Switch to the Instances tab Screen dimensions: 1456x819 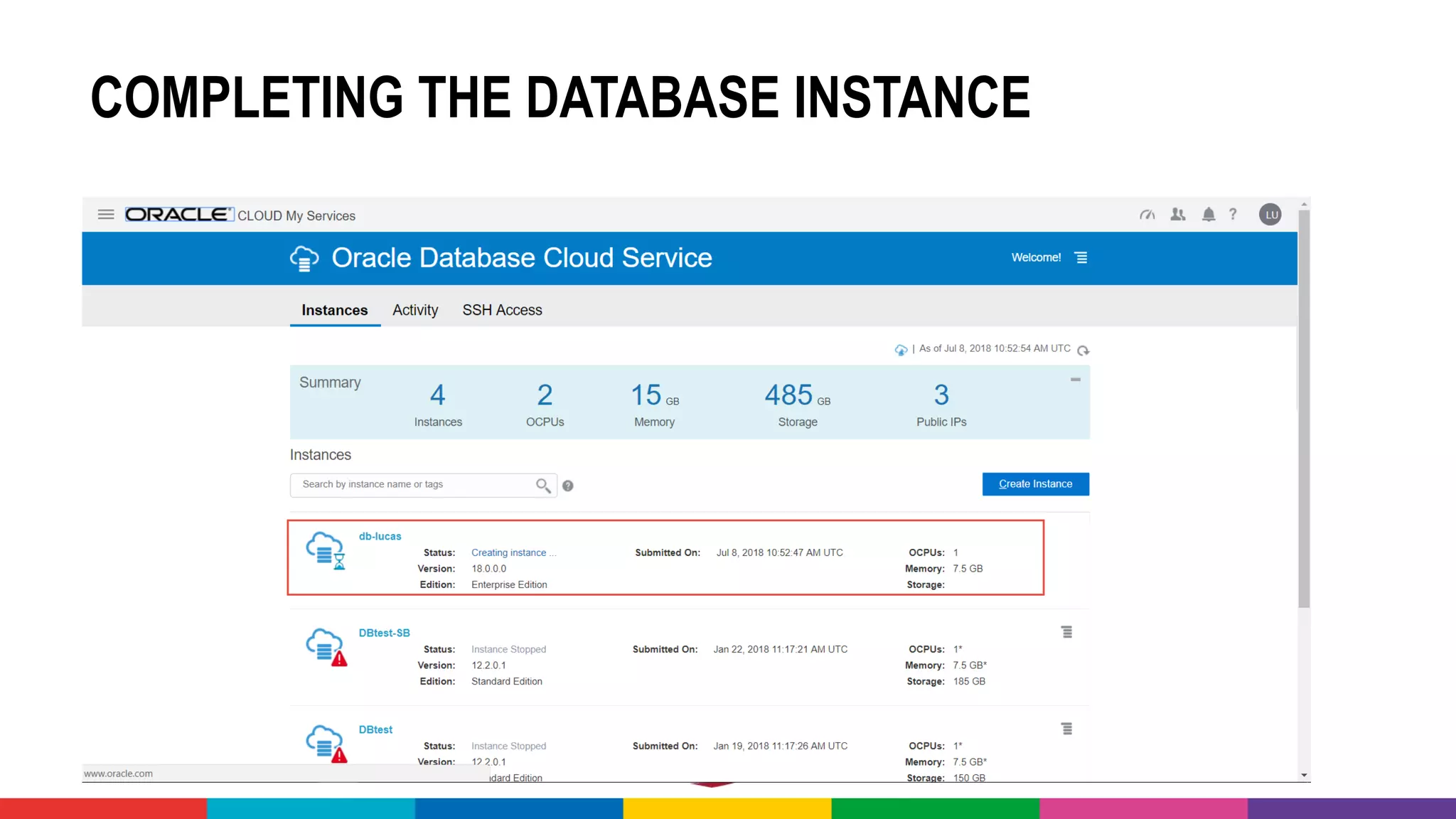335,310
